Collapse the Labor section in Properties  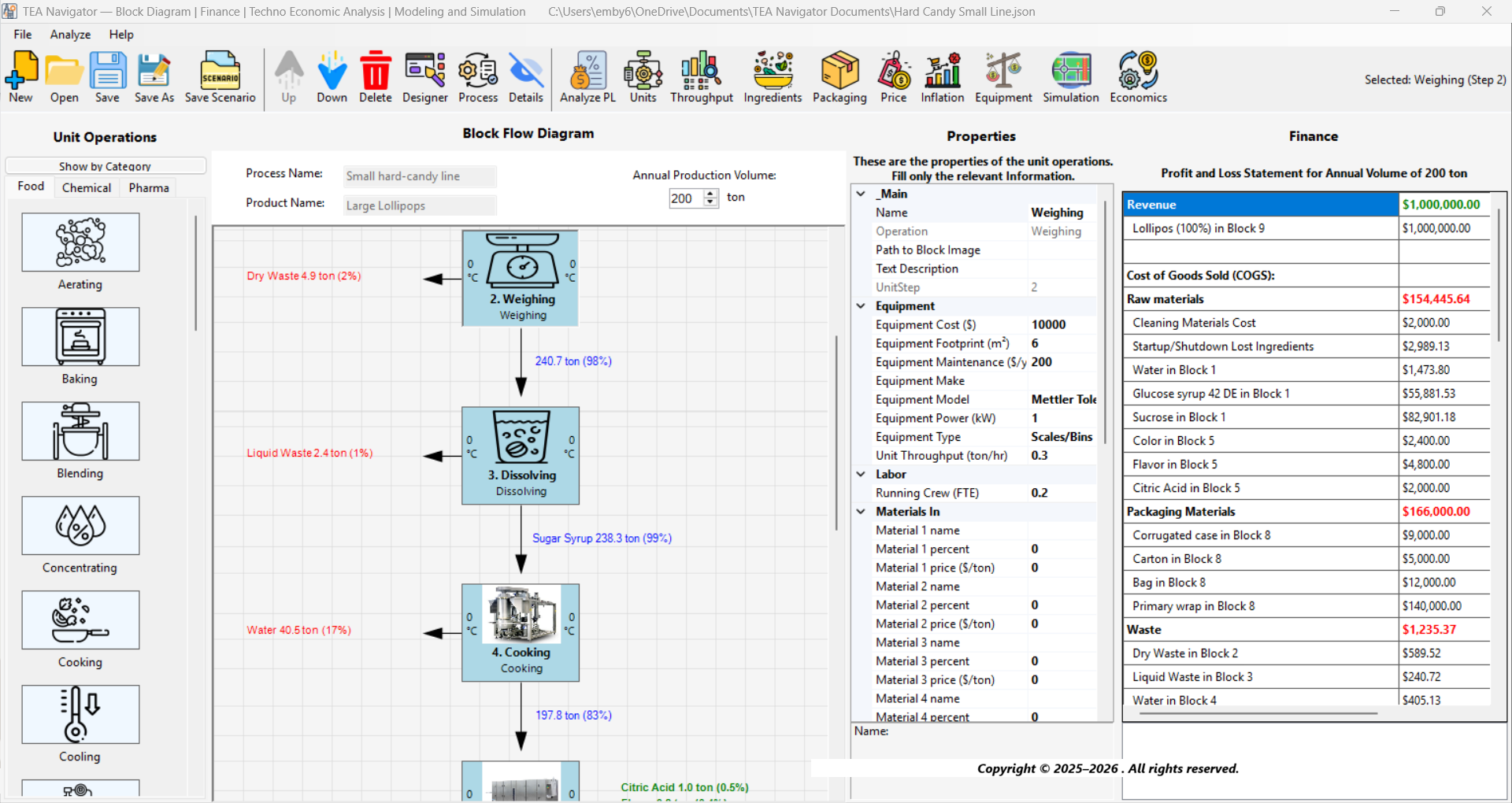[861, 474]
